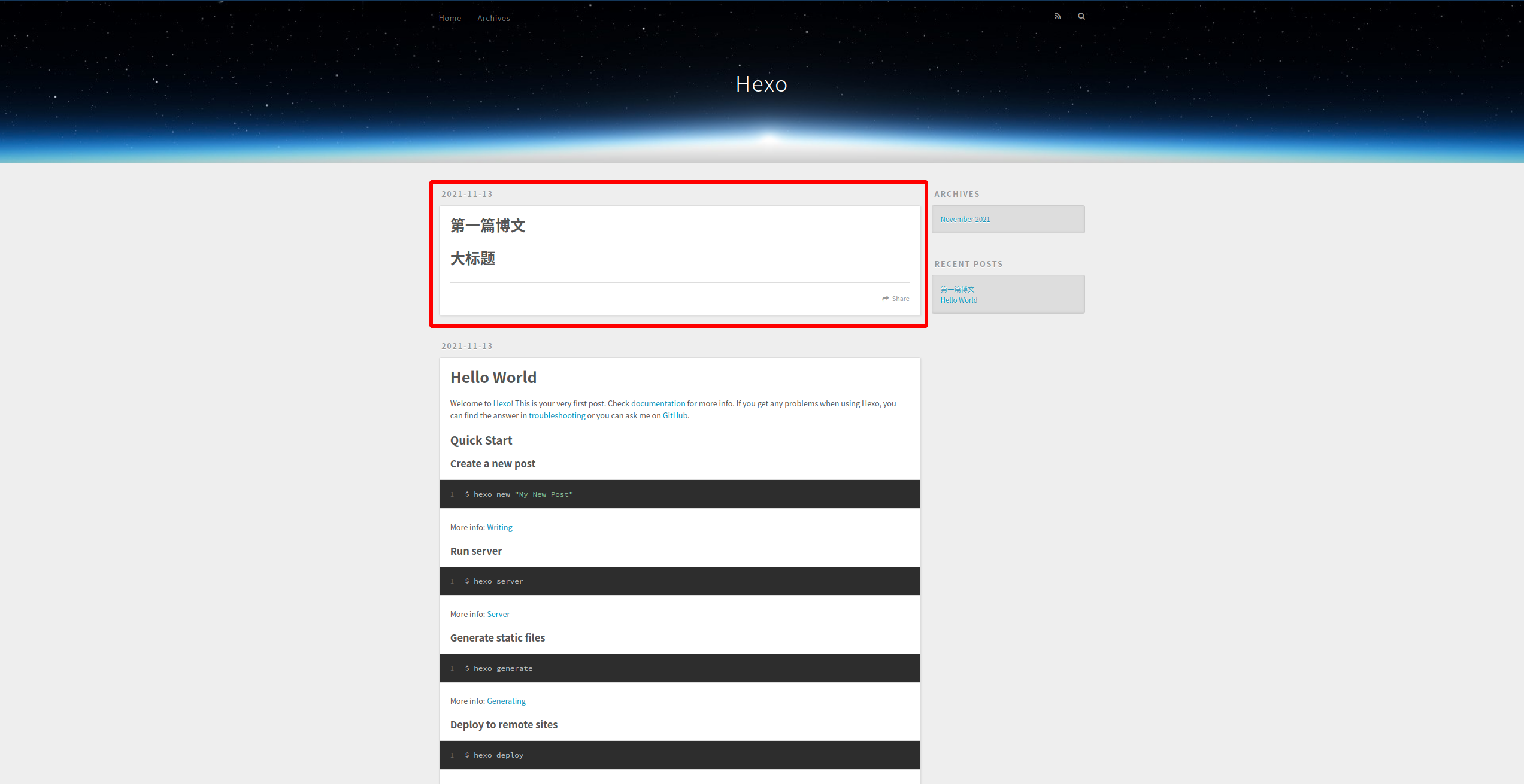Click the 大标题 heading
The image size is (1524, 784).
(x=472, y=259)
